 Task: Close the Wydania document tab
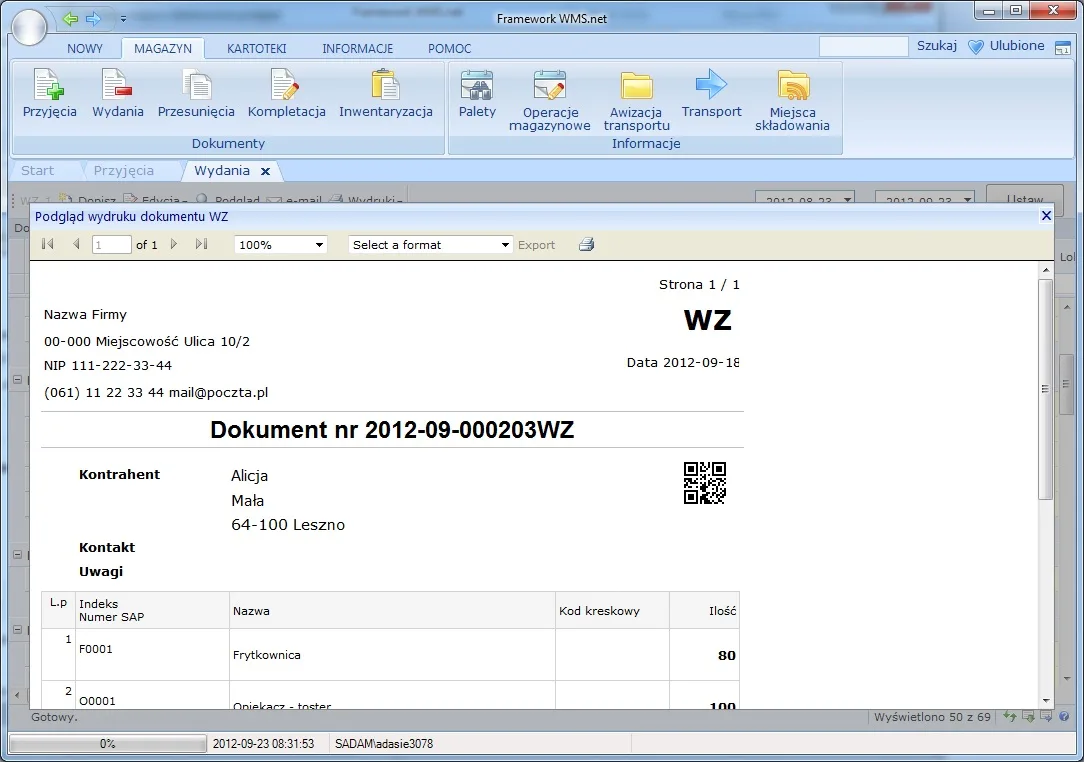point(265,171)
